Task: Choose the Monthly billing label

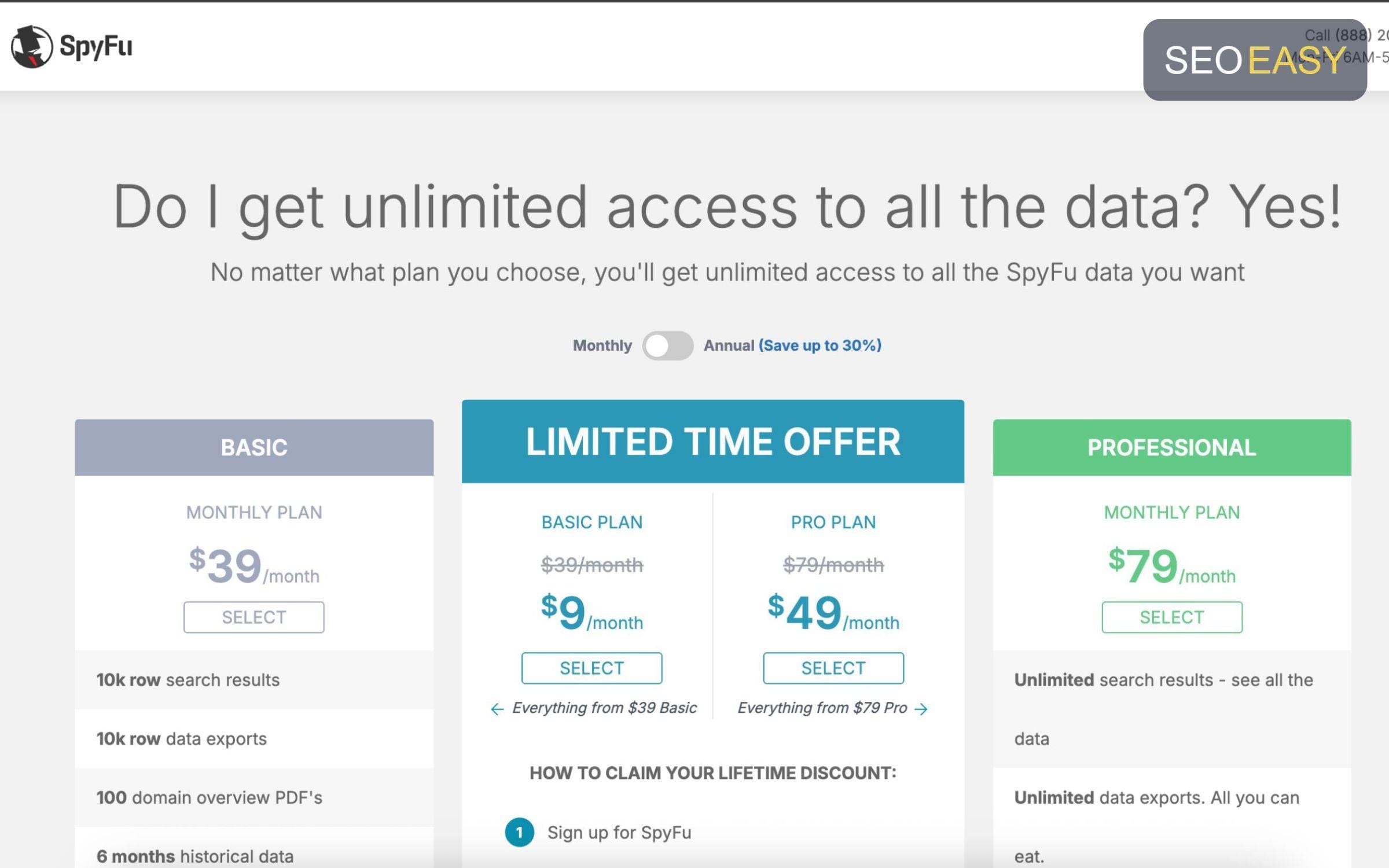Action: coord(602,345)
